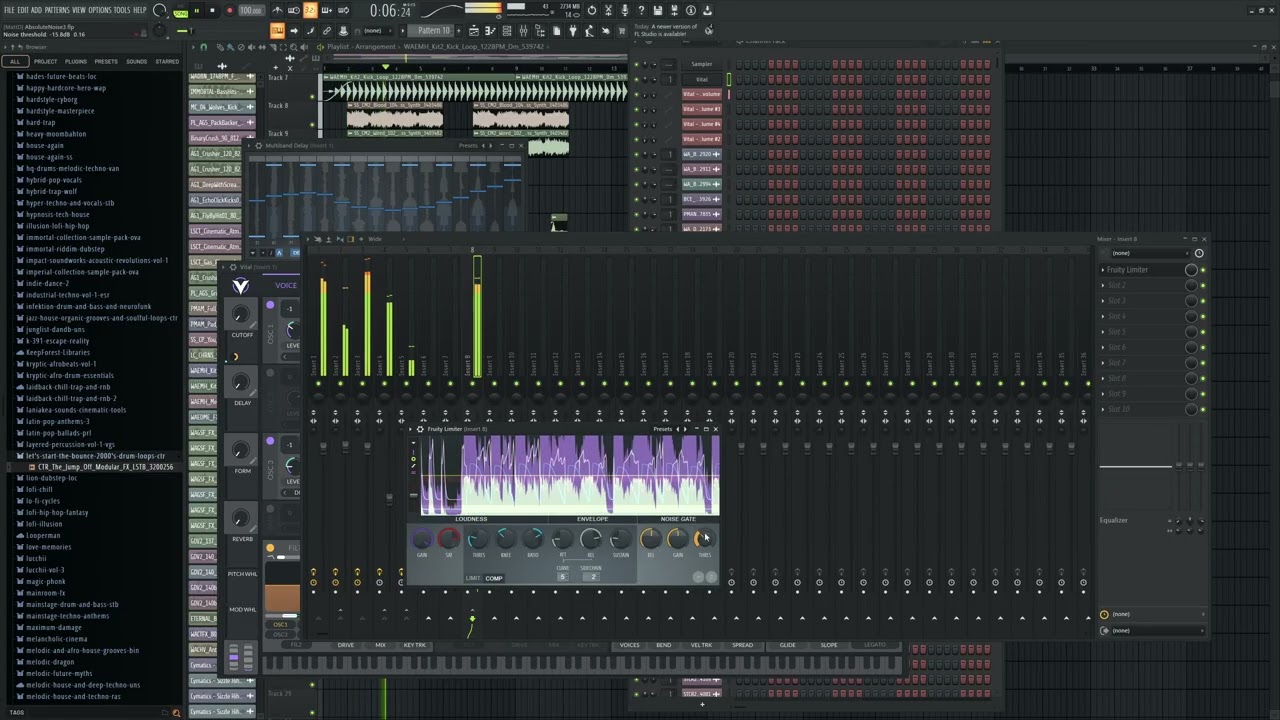Open Mixer input (none) dropdown at top
This screenshot has width=1280, height=720.
(x=1151, y=253)
